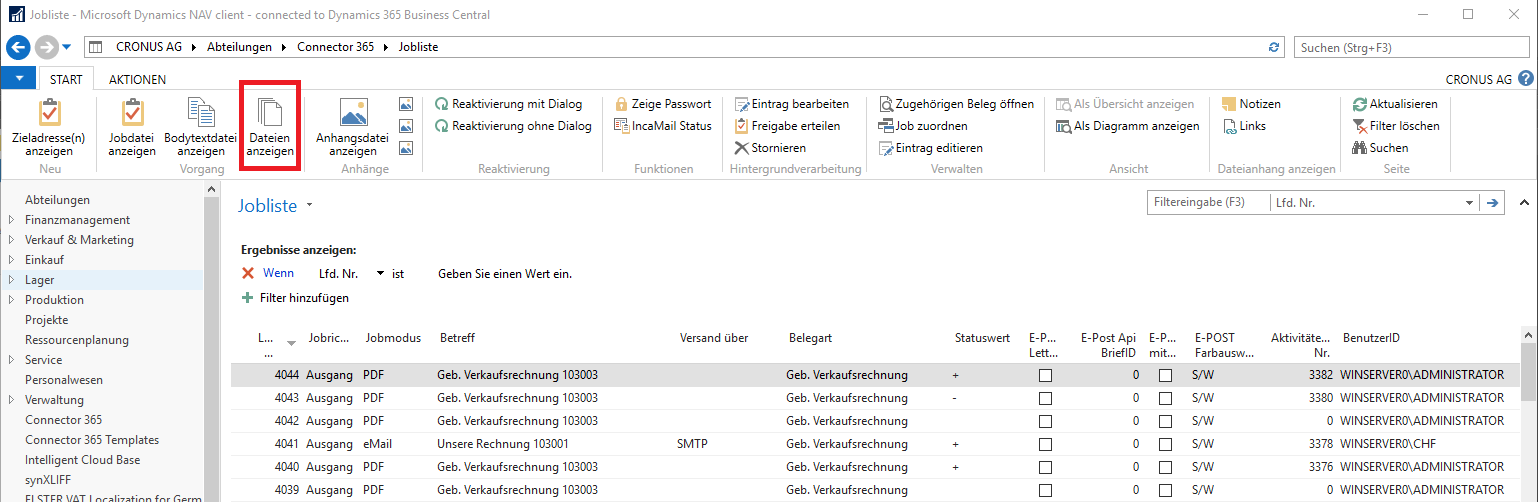
Task: Open navigation history dropdown arrow
Action: pos(67,47)
